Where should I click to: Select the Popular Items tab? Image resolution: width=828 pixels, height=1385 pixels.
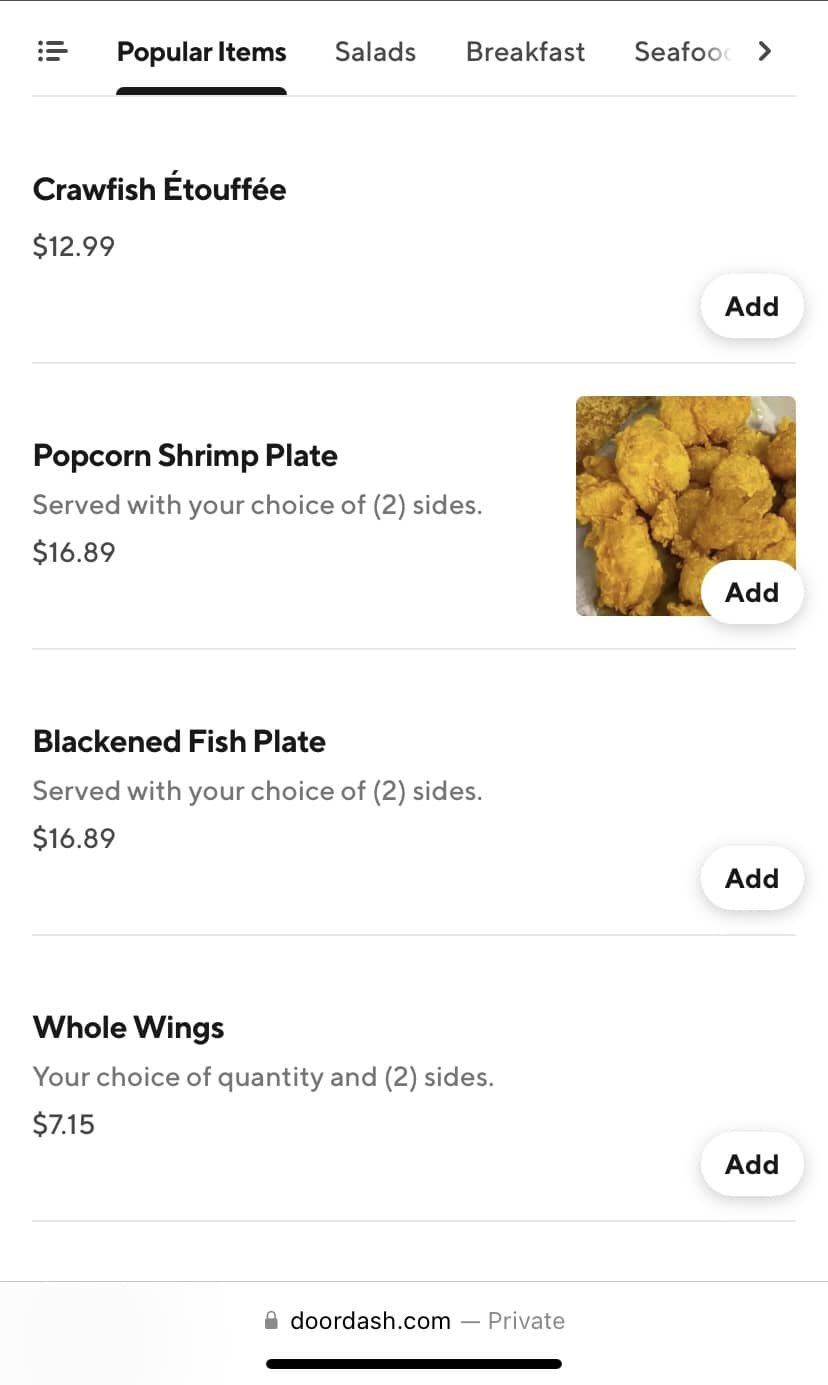(201, 52)
